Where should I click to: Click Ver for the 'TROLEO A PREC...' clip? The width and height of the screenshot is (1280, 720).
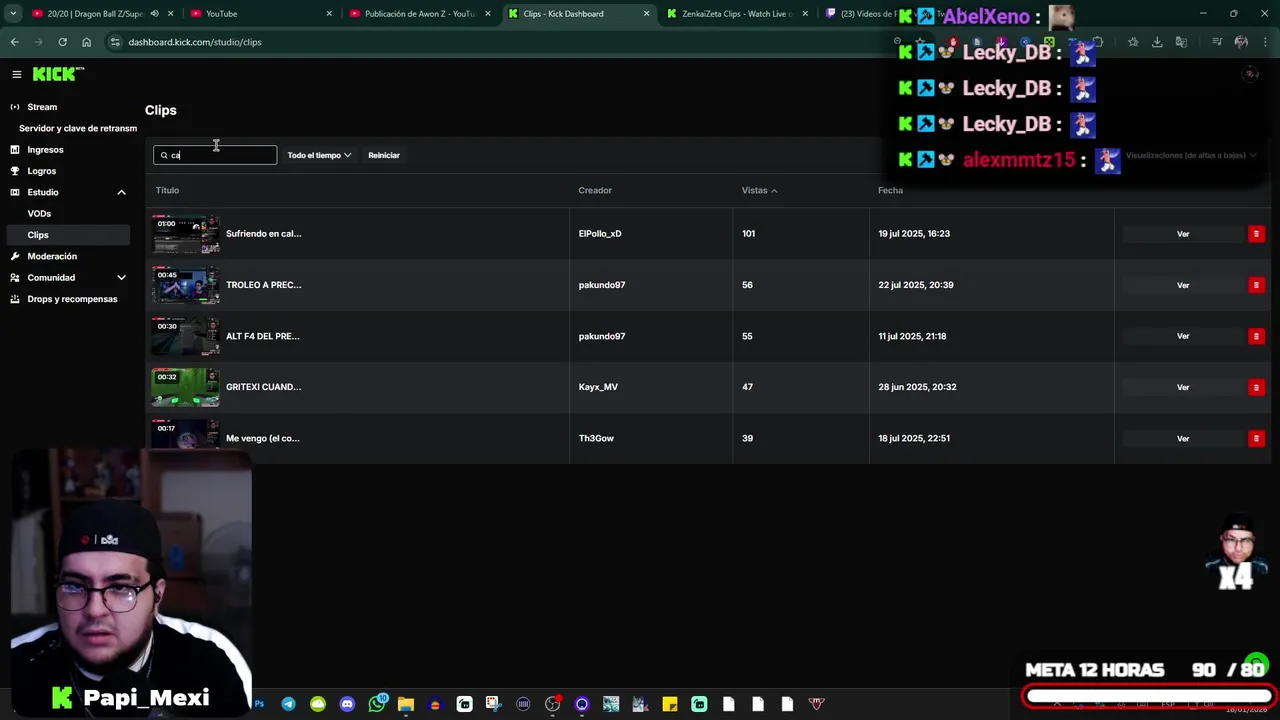[1183, 285]
